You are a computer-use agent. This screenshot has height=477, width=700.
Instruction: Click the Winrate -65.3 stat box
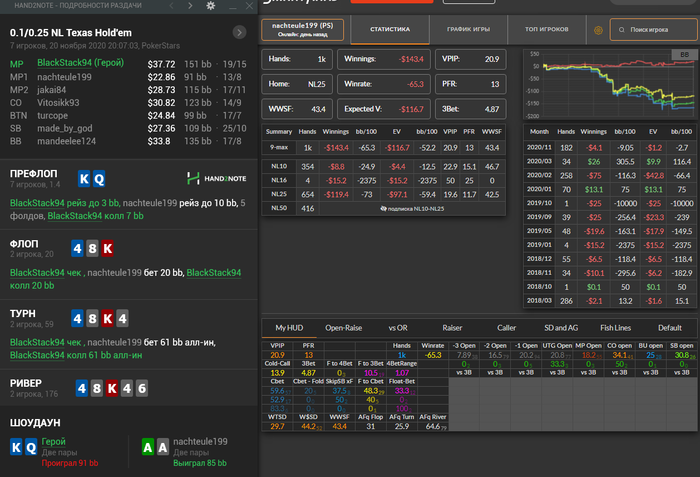pyautogui.click(x=384, y=84)
